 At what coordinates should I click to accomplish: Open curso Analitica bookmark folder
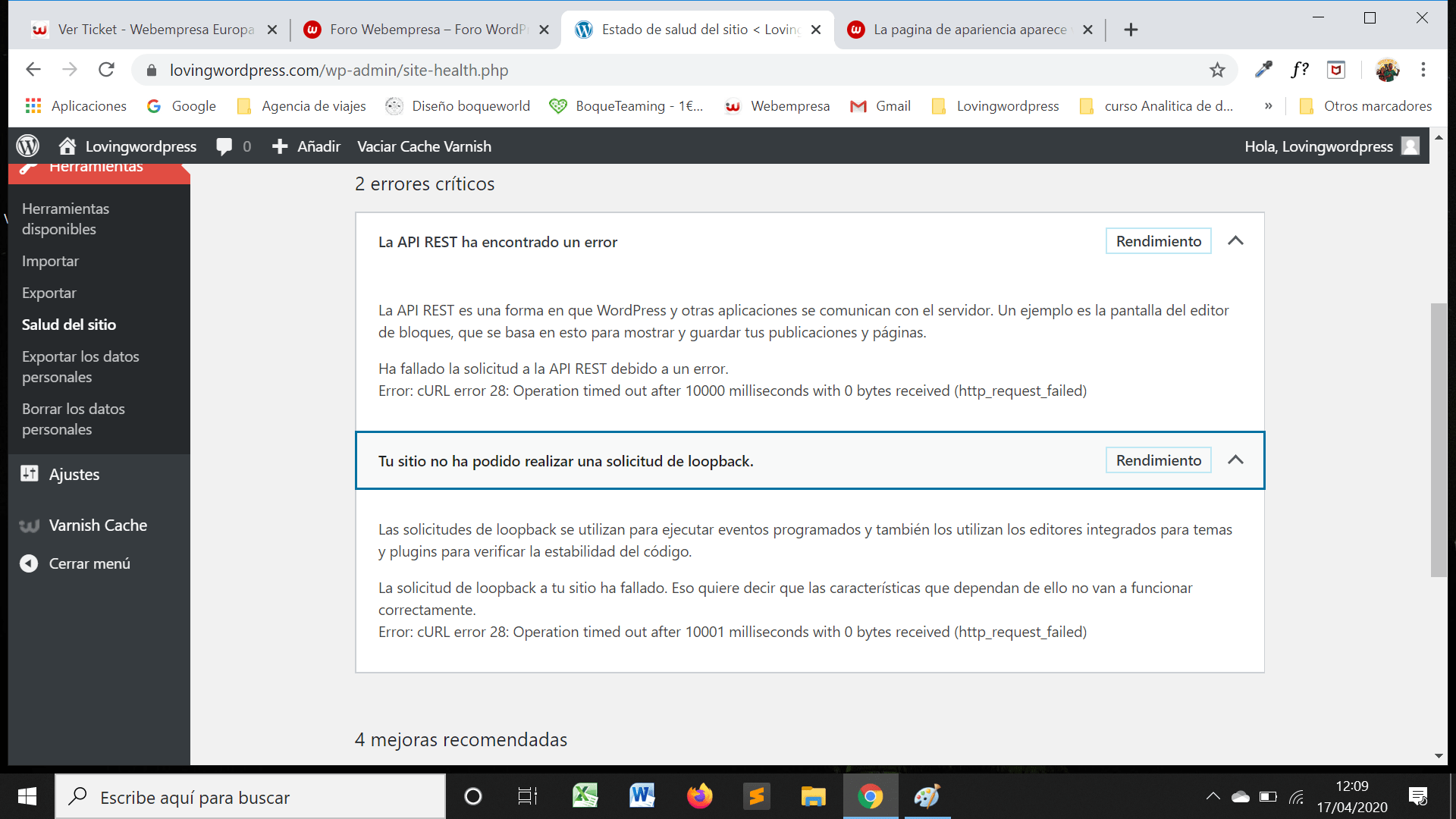pos(1156,106)
